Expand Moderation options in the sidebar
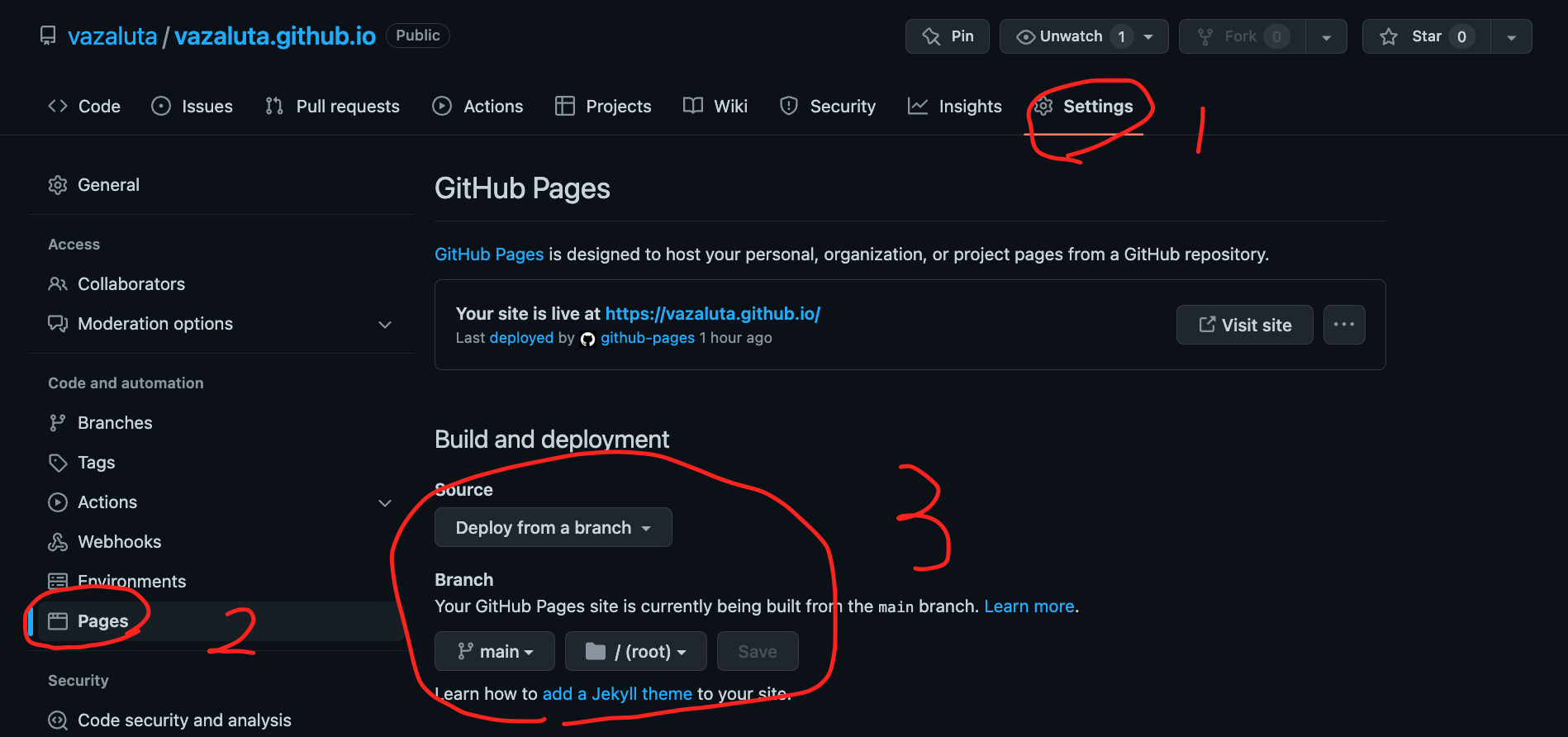Screen dimensions: 1568x737 tap(385, 324)
